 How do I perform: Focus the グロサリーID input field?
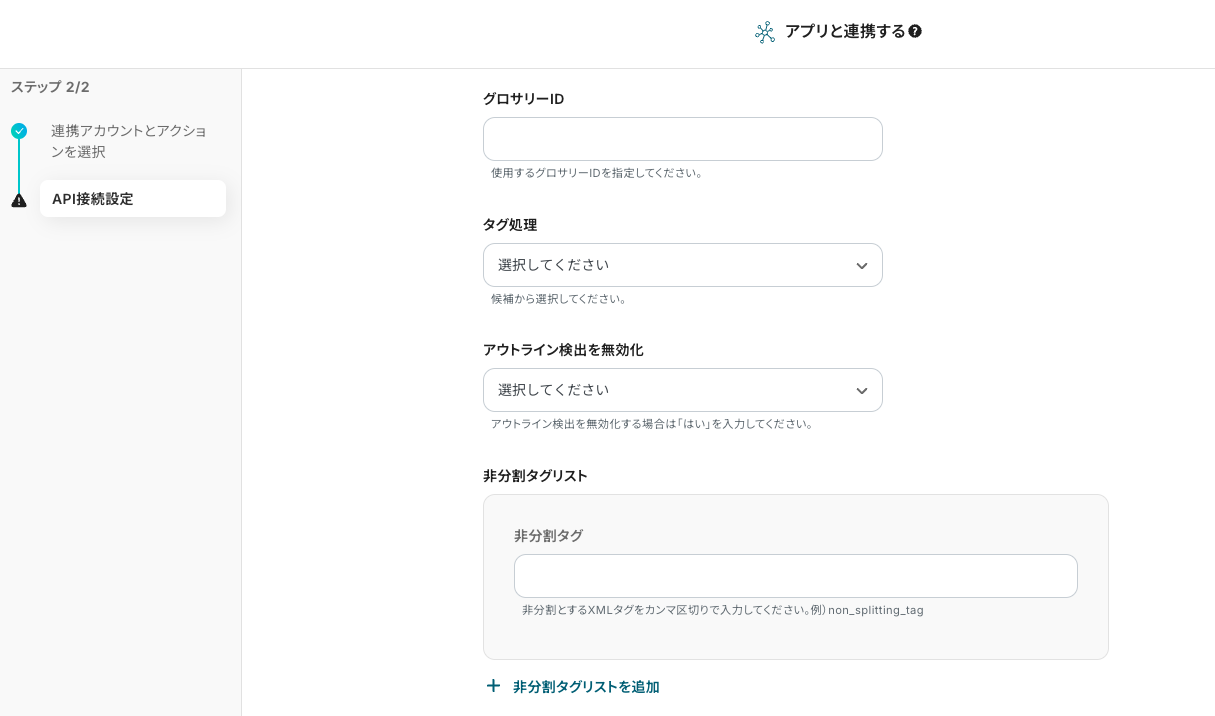[682, 139]
